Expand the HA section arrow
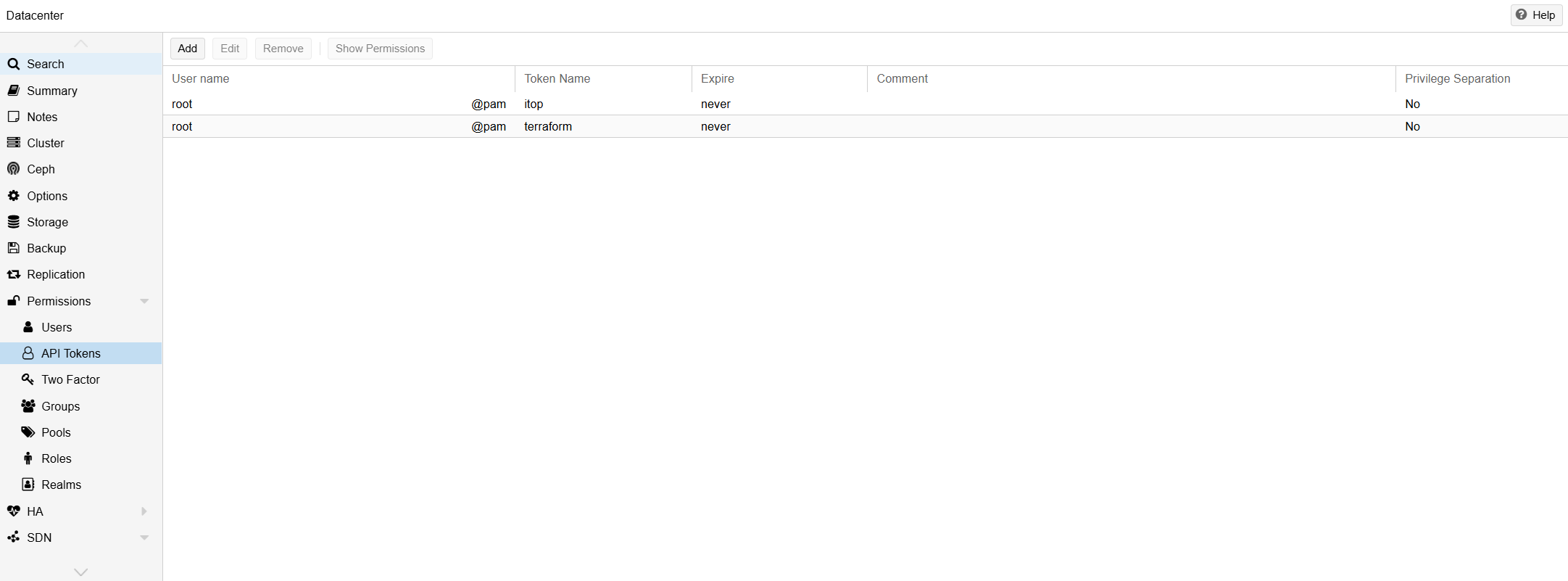The height and width of the screenshot is (581, 1568). [144, 511]
